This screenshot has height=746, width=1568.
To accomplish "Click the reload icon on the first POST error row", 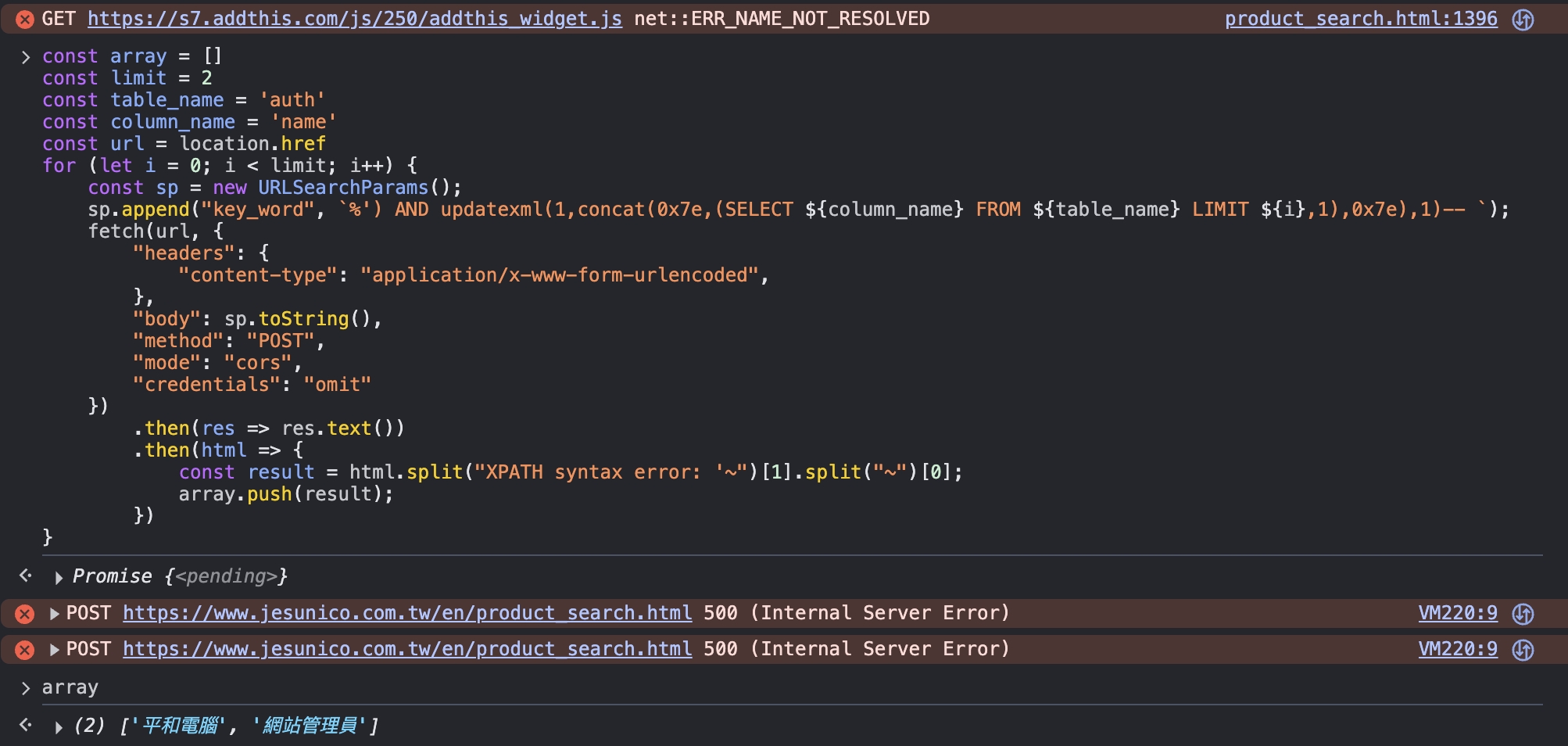I will 1523,614.
